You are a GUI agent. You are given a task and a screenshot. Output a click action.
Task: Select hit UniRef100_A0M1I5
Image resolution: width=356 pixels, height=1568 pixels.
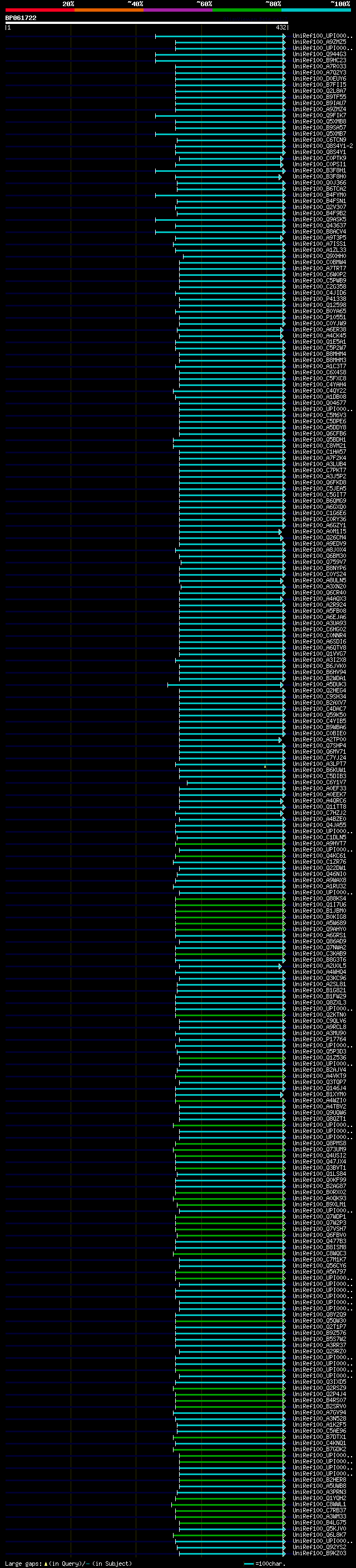click(319, 531)
